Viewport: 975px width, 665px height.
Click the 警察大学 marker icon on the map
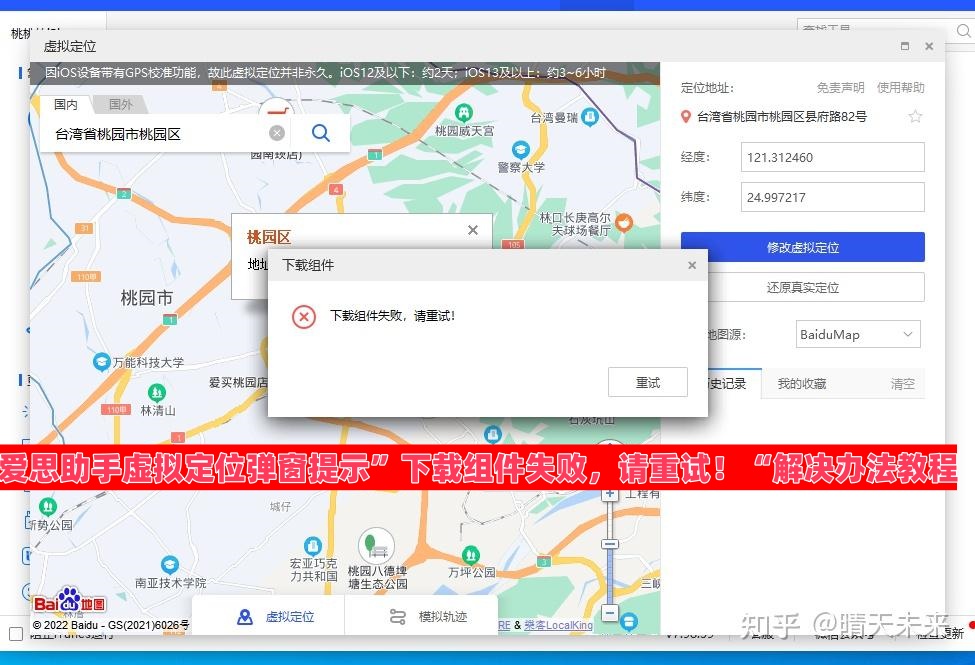tap(520, 150)
